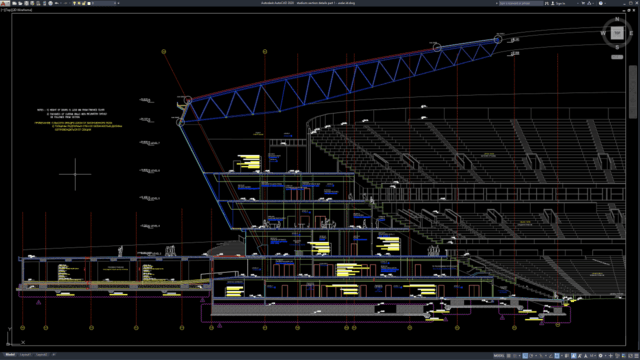Click the S compass letter on ViewCube
The height and width of the screenshot is (360, 640).
coord(617,47)
